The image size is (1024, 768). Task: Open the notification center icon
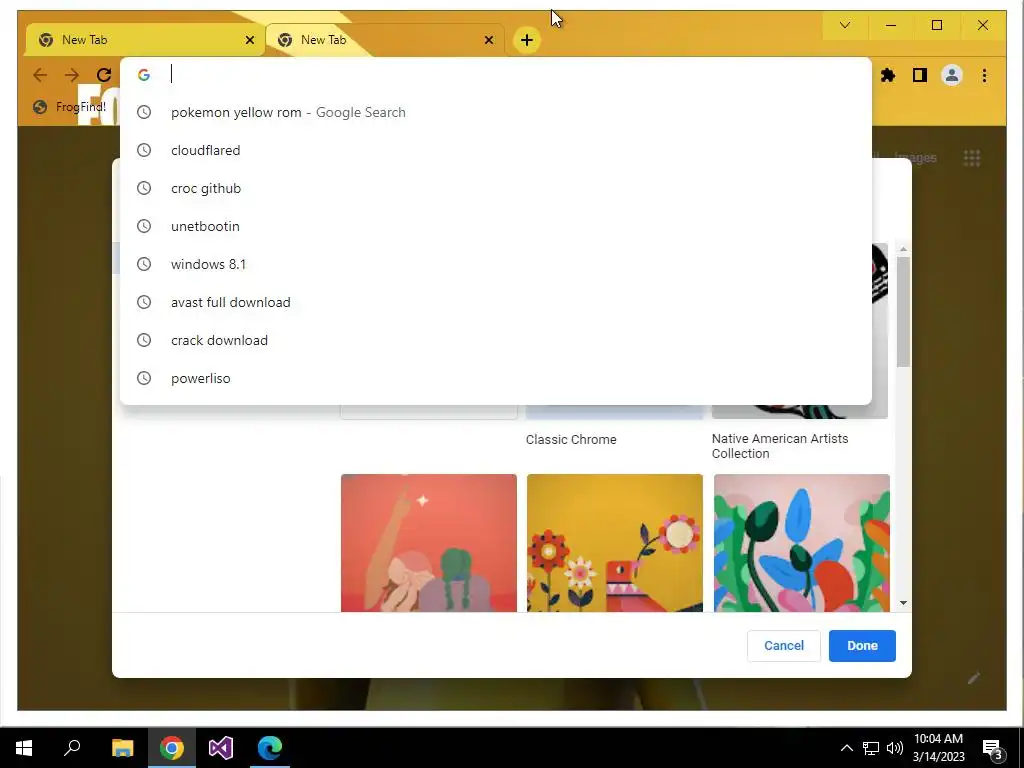(x=993, y=748)
